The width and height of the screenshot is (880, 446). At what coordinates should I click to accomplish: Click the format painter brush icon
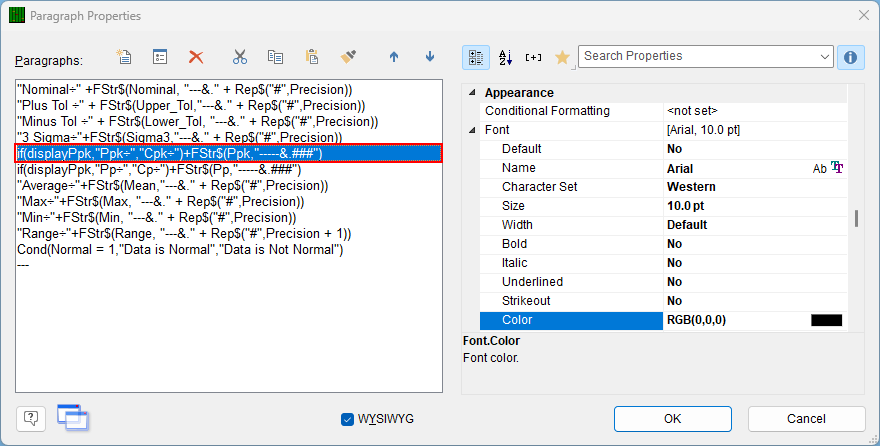[349, 57]
